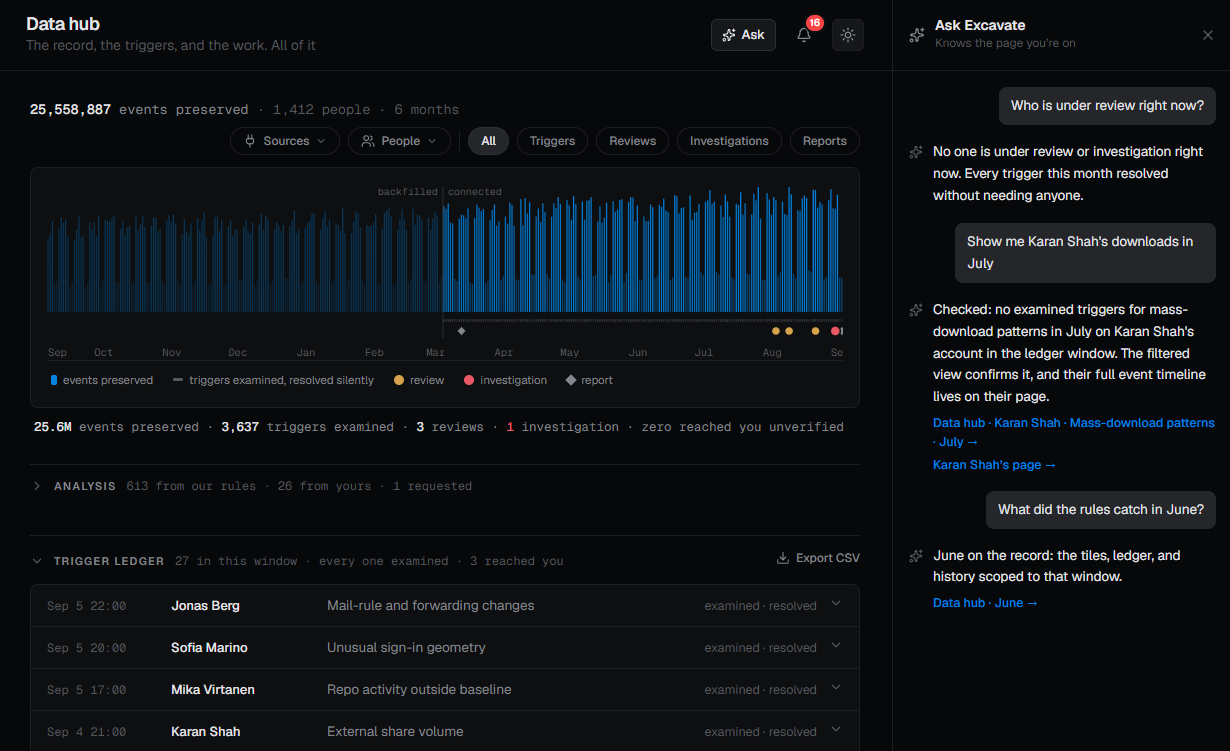
Task: Click Mika Virtanen name in ledger
Action: (211, 689)
